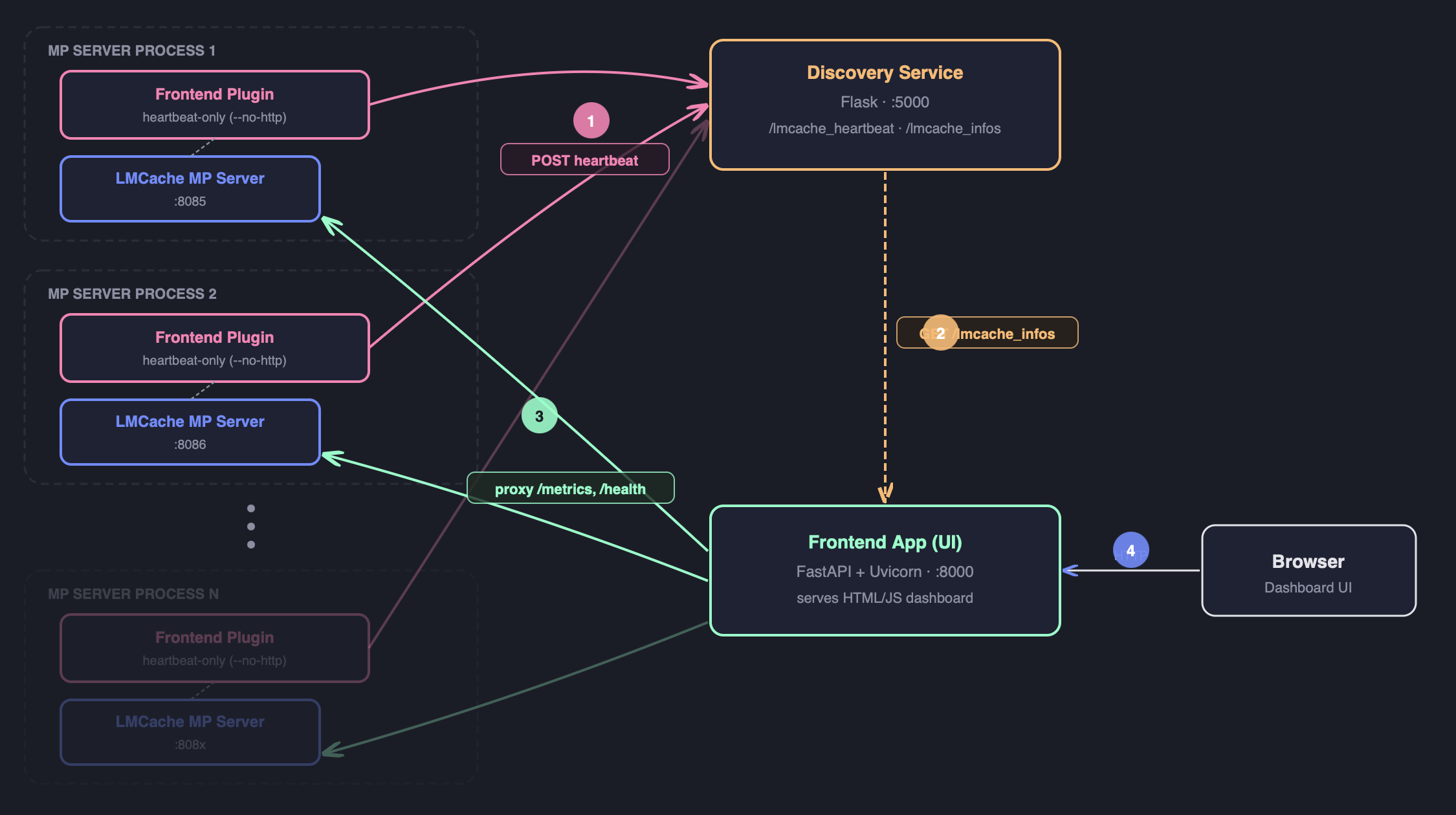Click the ":808x" port text
Screen dimensions: 1456x815
click(190, 744)
